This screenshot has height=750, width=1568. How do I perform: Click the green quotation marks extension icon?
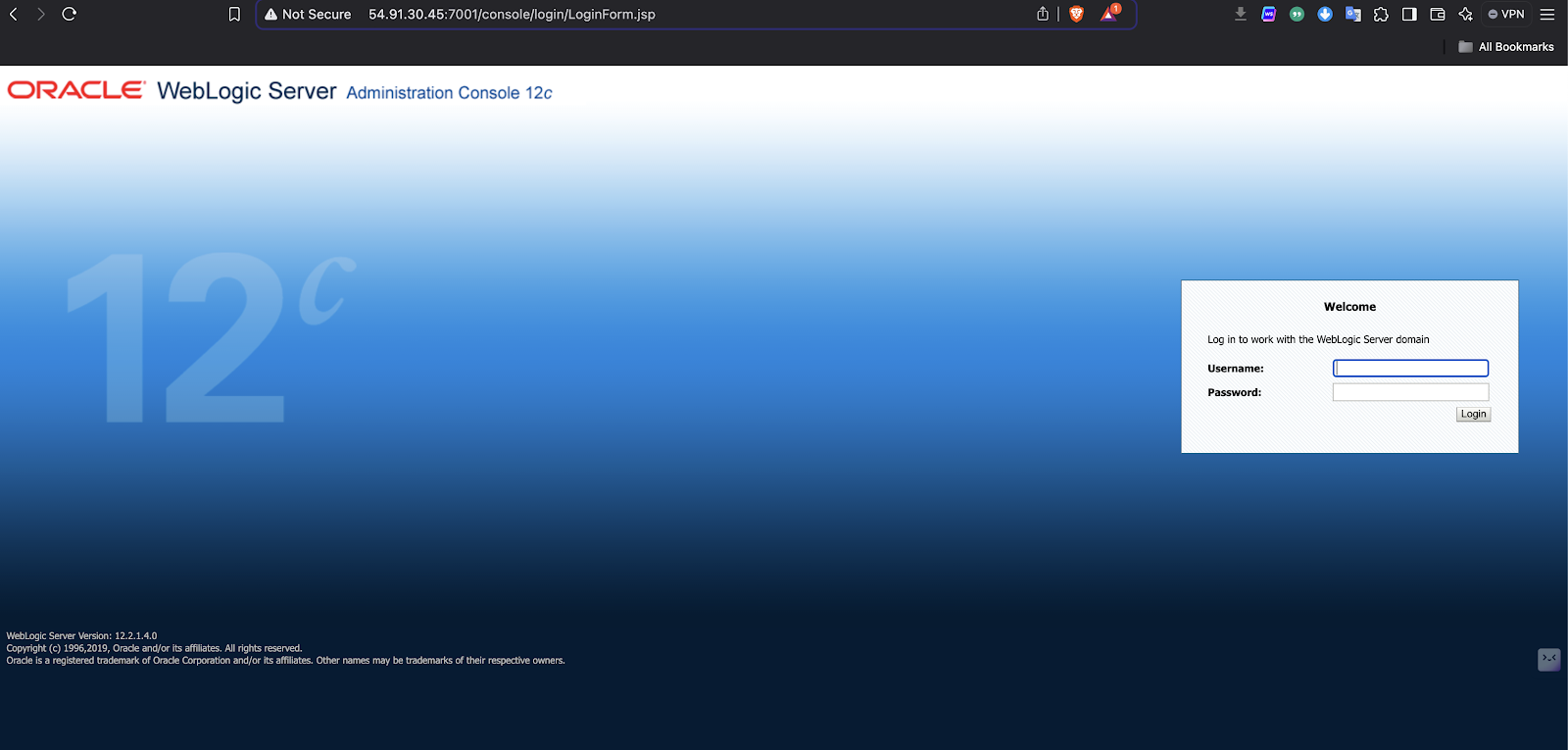[x=1297, y=14]
